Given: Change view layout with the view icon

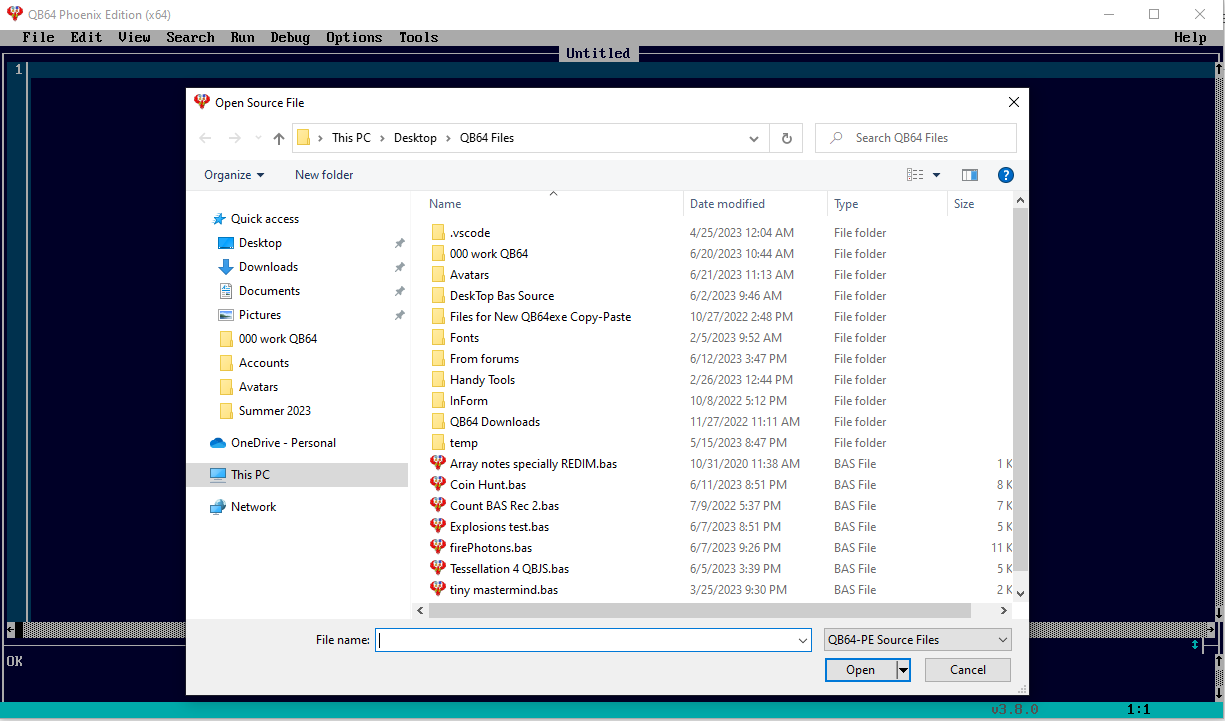Looking at the screenshot, I should coord(915,175).
